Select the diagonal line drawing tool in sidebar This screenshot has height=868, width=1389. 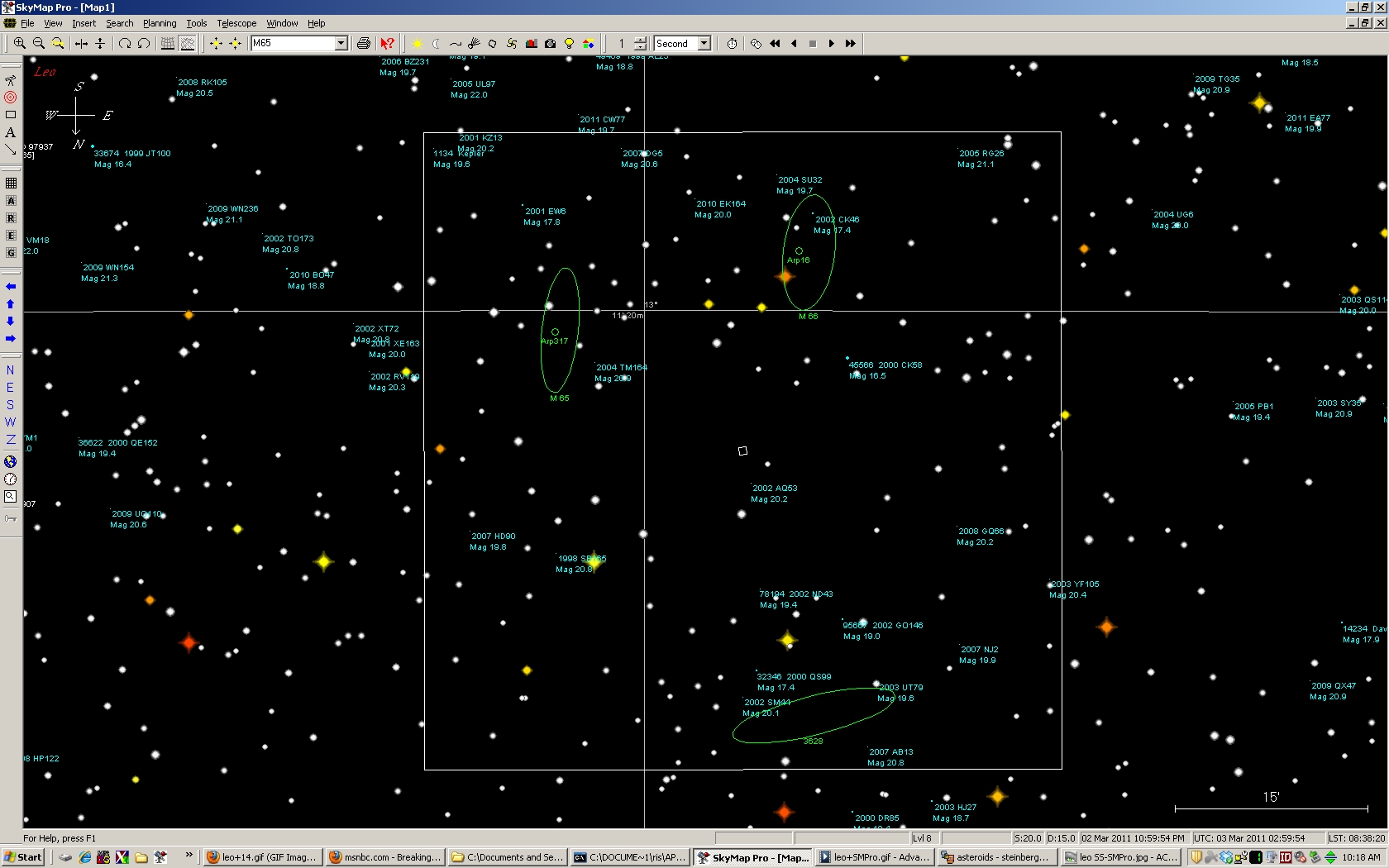[10, 150]
